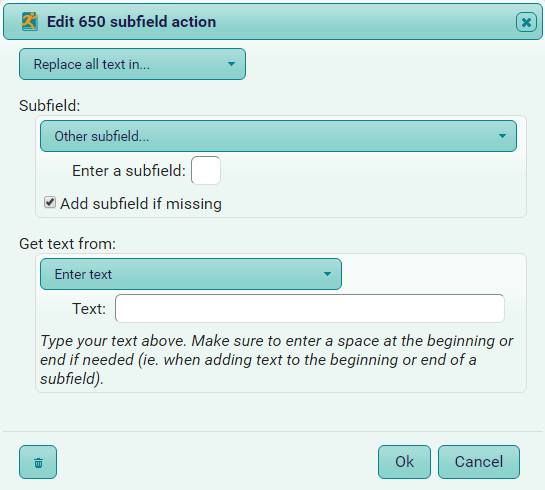The width and height of the screenshot is (545, 490).
Task: Expand the 'Other subfield...' dropdown
Action: click(278, 136)
